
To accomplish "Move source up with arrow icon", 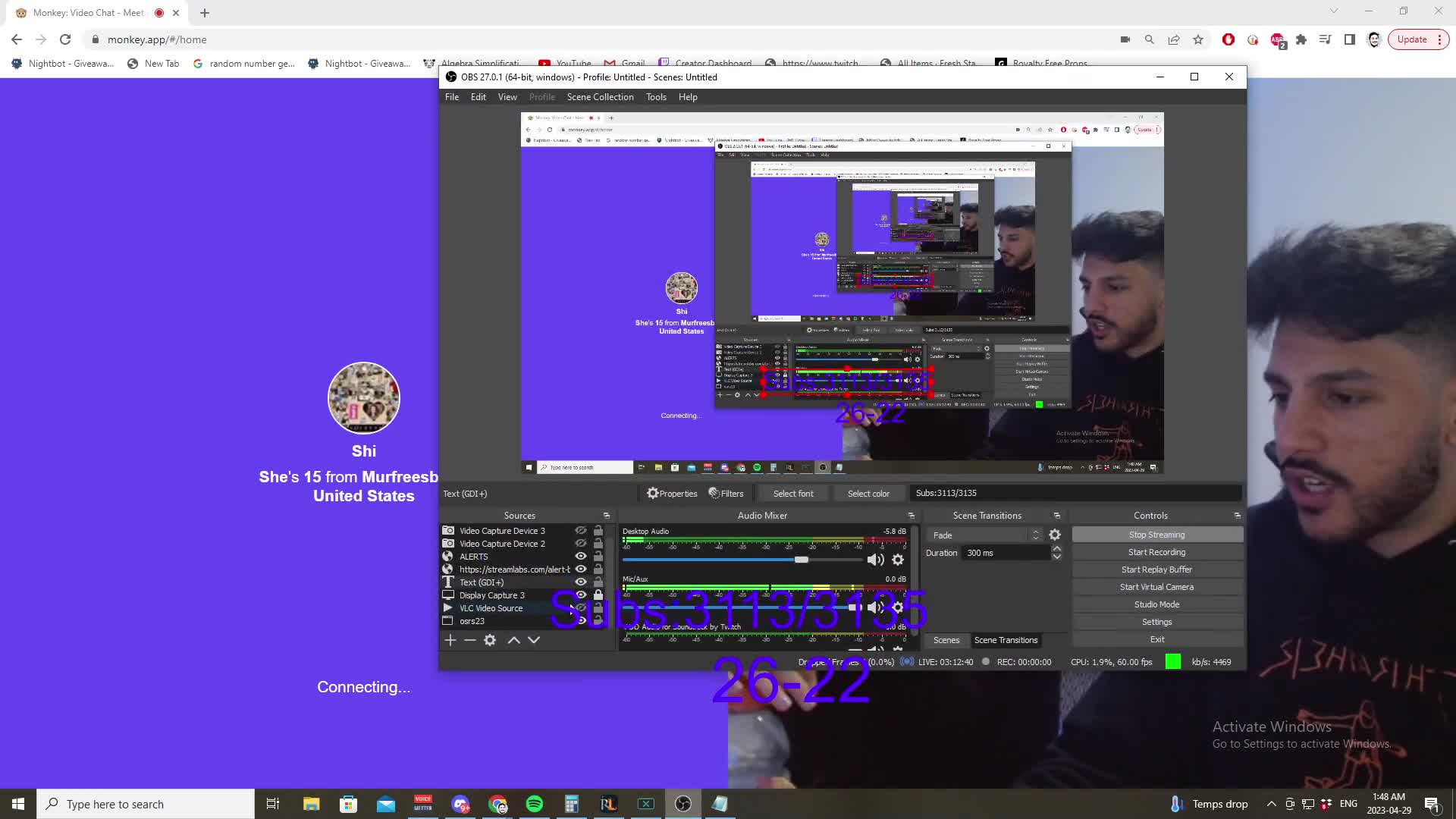I will point(513,640).
